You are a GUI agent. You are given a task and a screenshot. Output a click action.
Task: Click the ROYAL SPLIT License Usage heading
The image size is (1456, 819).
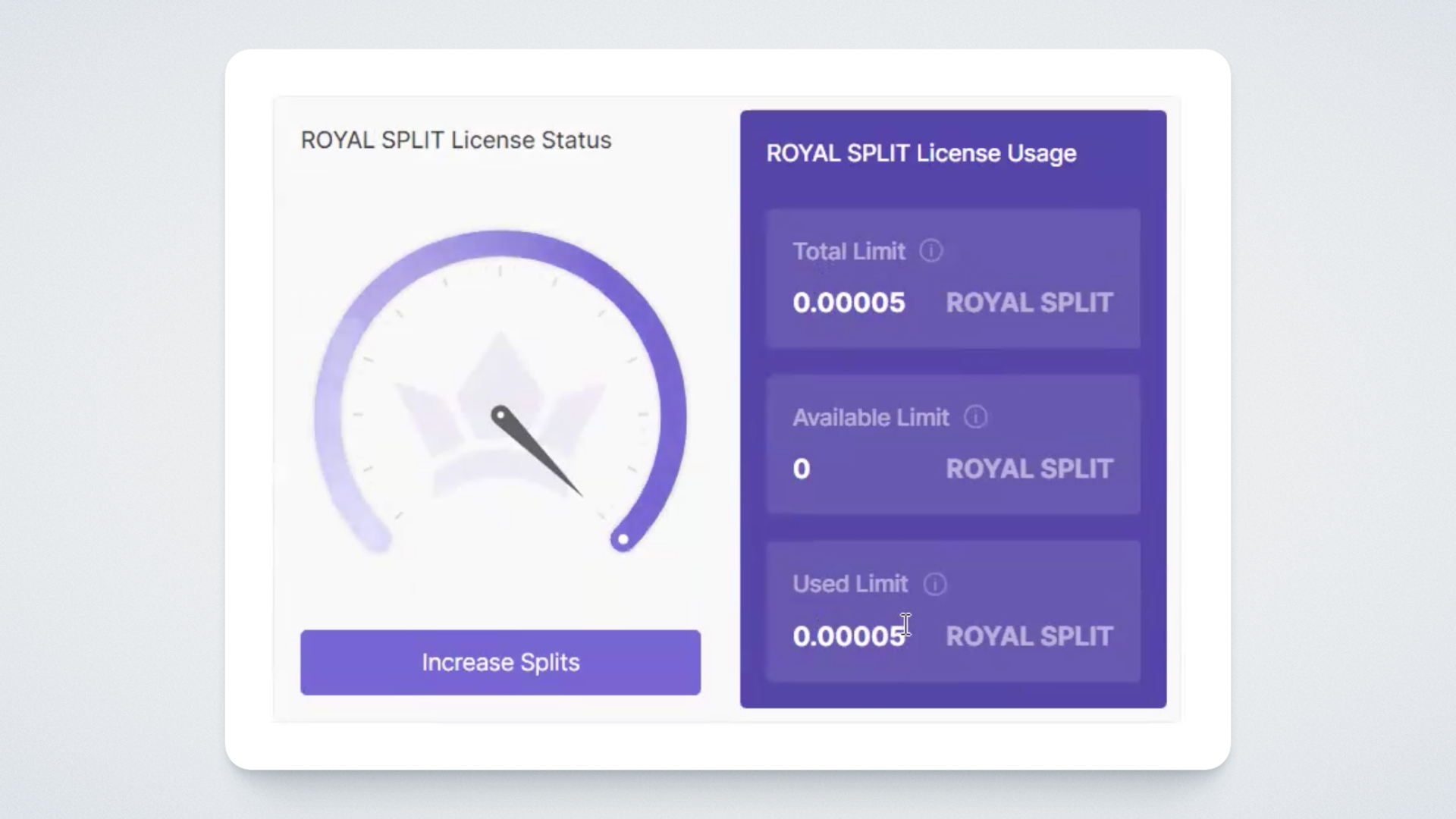click(x=921, y=153)
